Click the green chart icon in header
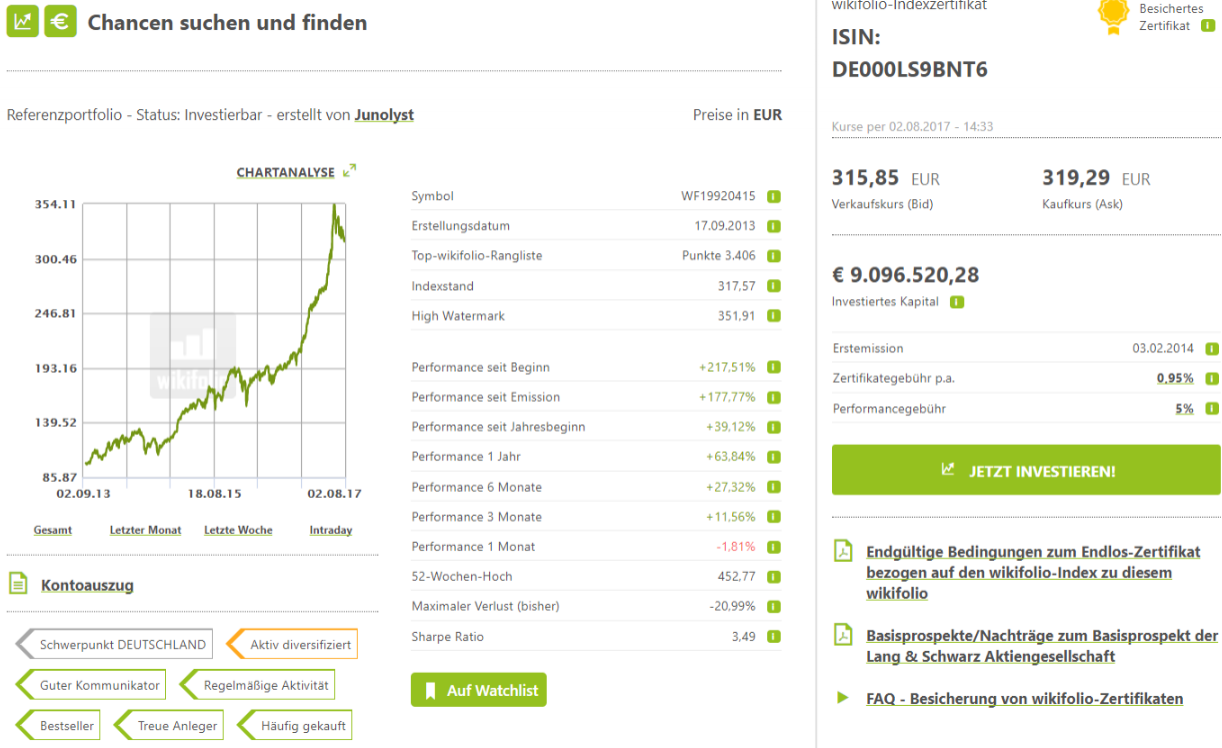 pos(22,22)
